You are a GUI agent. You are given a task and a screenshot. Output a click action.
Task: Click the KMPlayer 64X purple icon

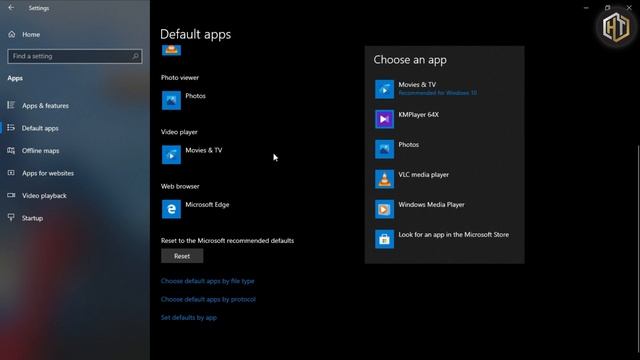[x=384, y=119]
